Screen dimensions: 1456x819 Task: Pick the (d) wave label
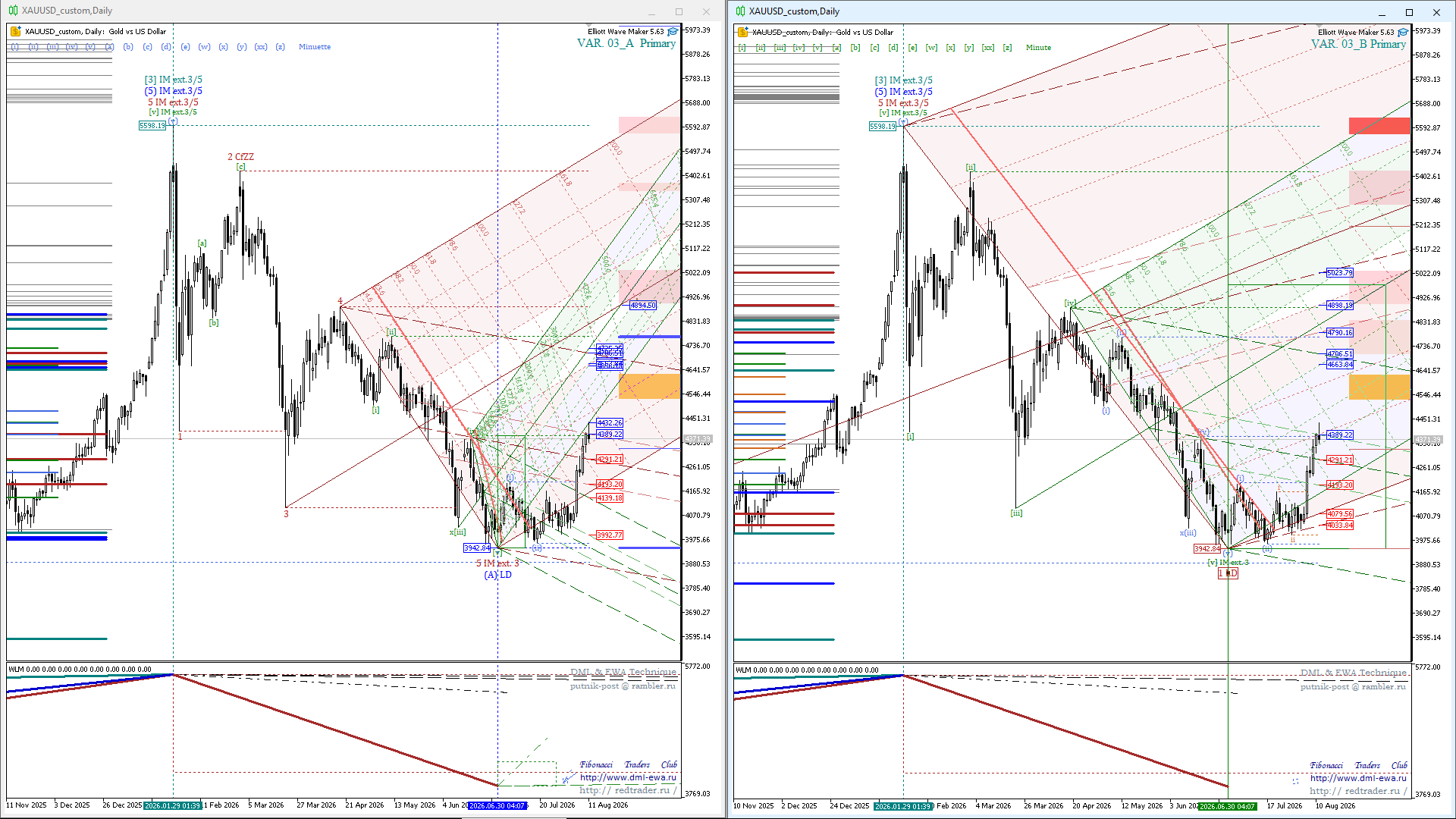click(x=166, y=47)
